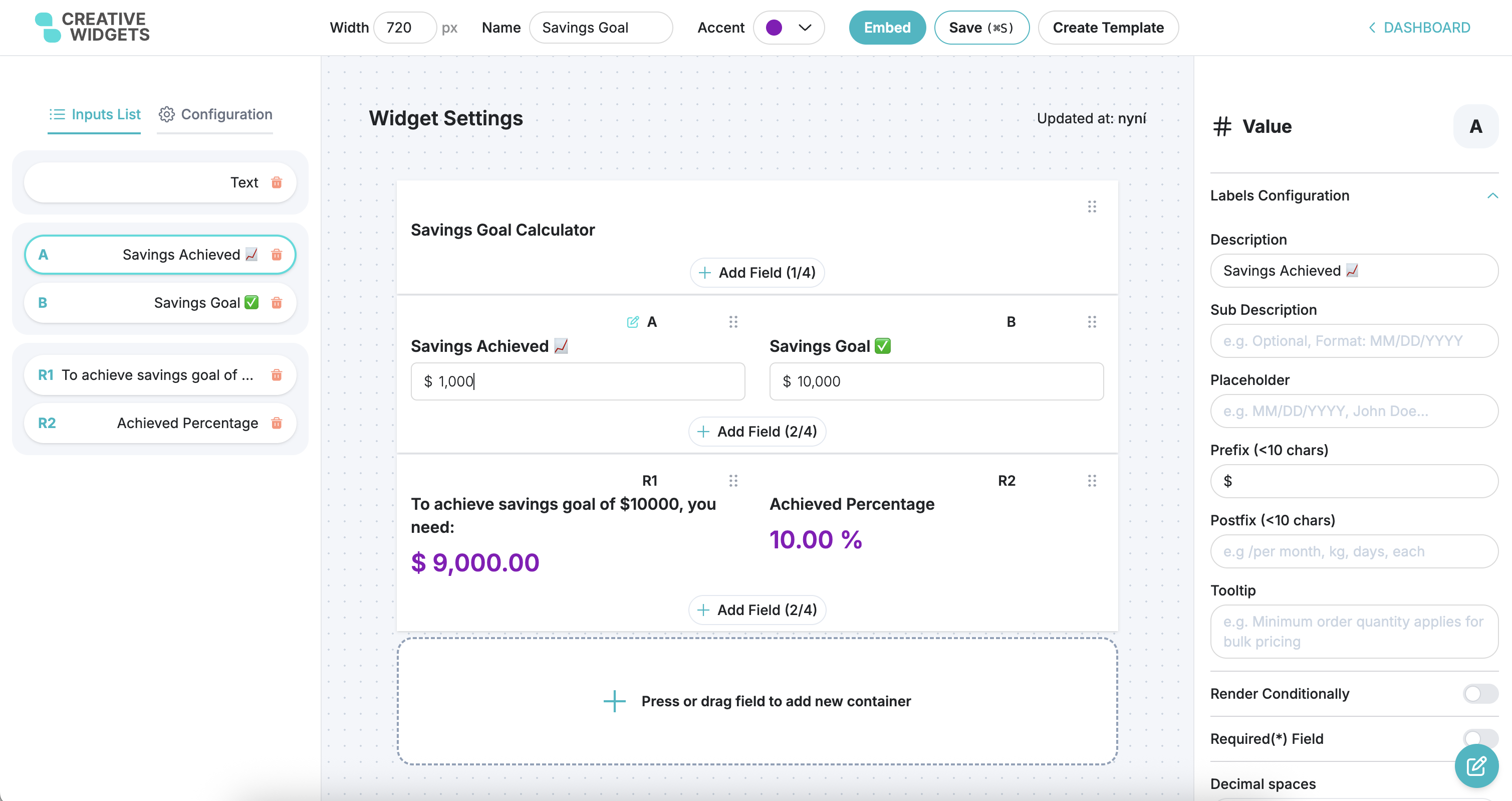1512x801 pixels.
Task: Delete the Savings Goal input
Action: coord(277,302)
